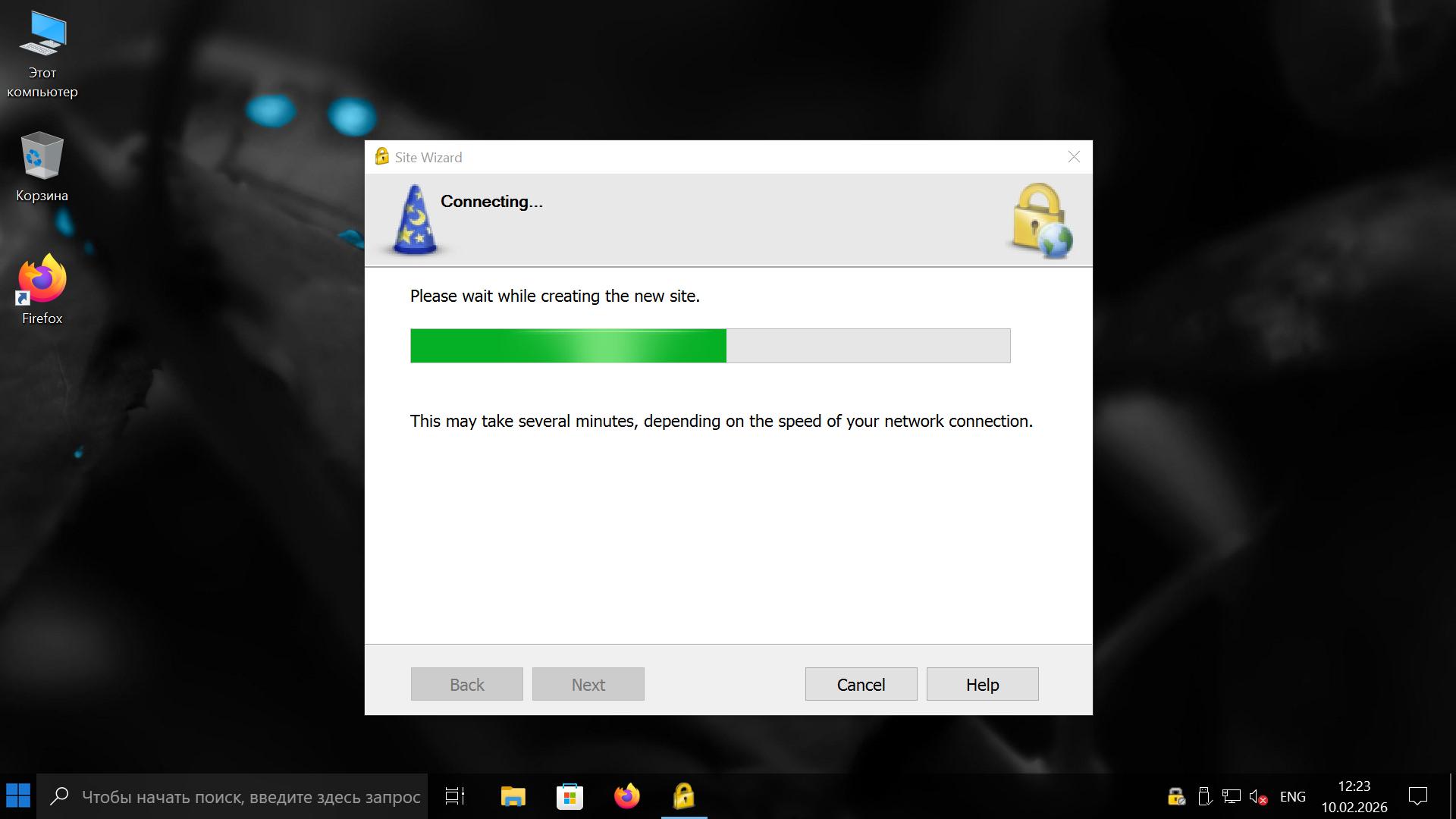The image size is (1456, 819).
Task: Switch the ENG input language indicator
Action: click(x=1292, y=796)
